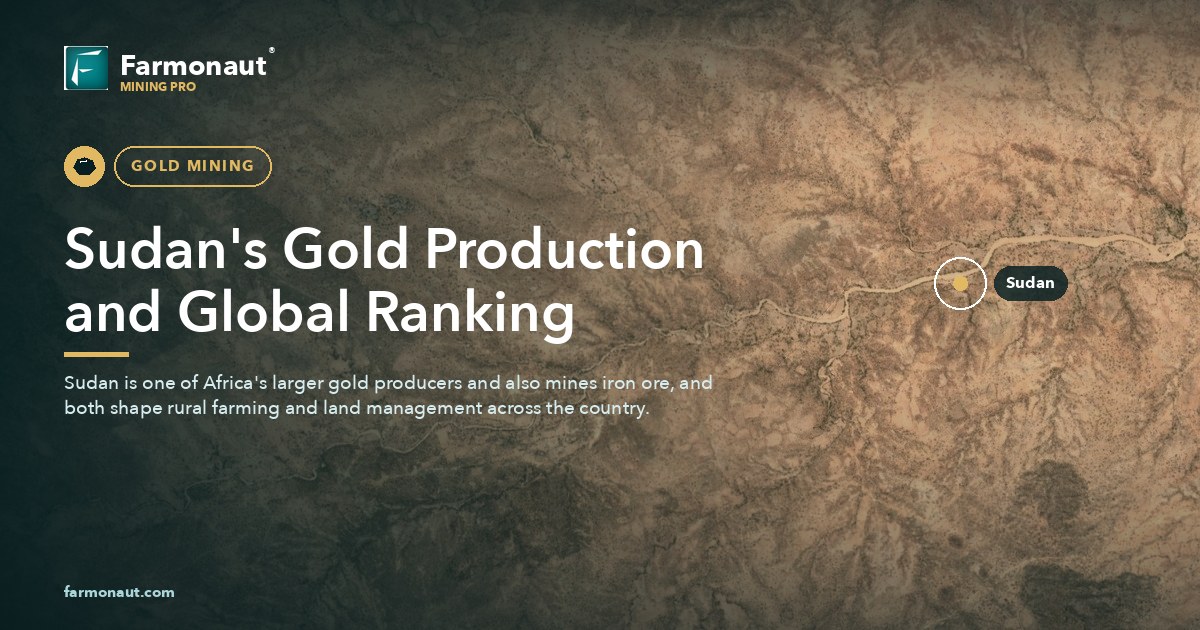Image resolution: width=1200 pixels, height=630 pixels.
Task: Click the Farmonaut brand name text
Action: [193, 66]
